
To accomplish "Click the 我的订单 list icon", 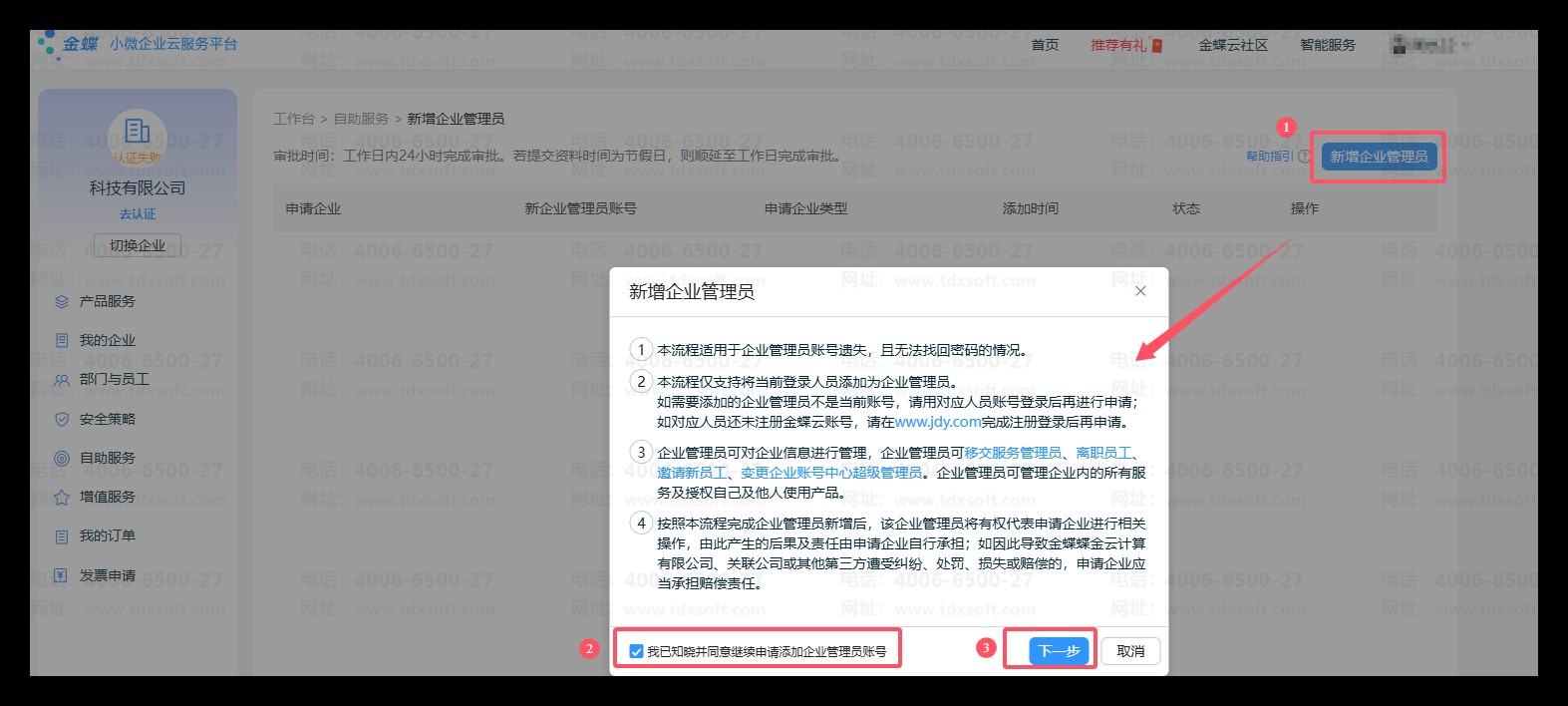I will click(62, 536).
